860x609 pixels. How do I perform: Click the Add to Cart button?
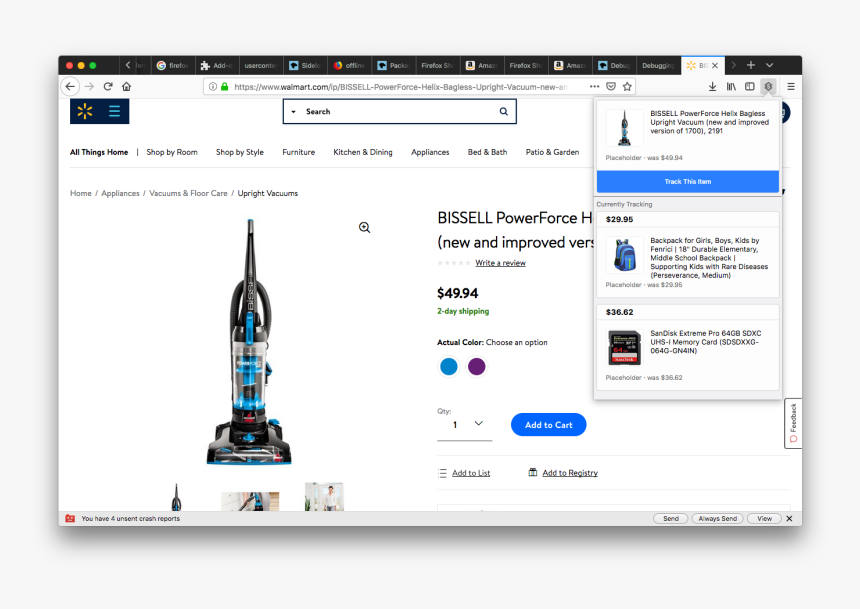pyautogui.click(x=548, y=425)
